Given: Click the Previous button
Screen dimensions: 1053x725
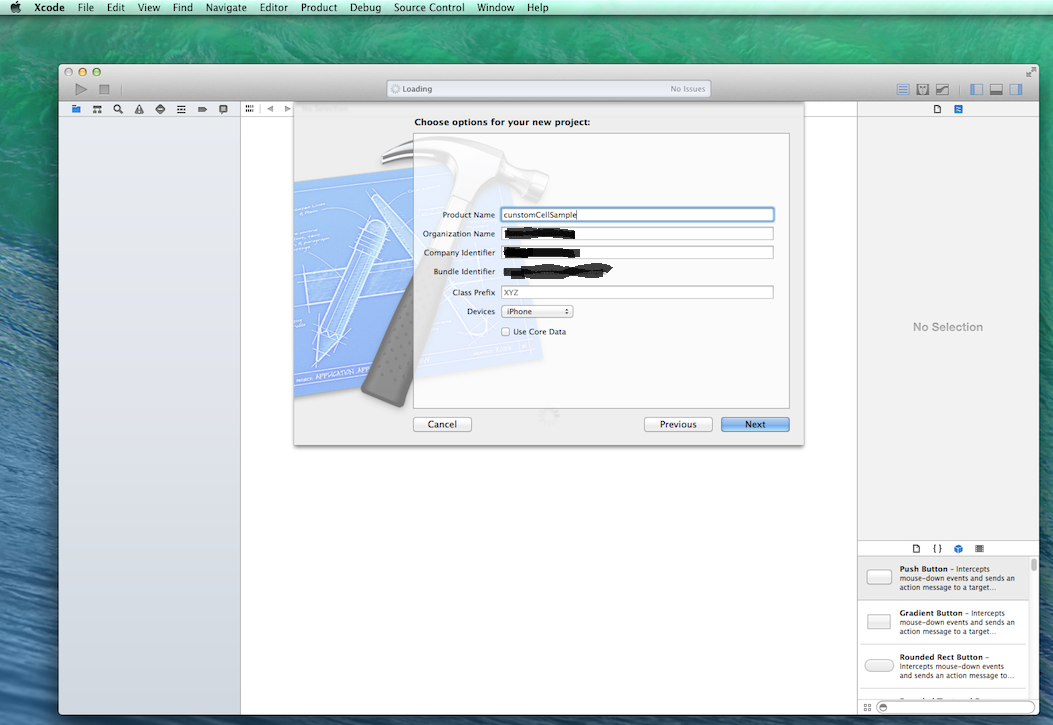Looking at the screenshot, I should tap(678, 424).
